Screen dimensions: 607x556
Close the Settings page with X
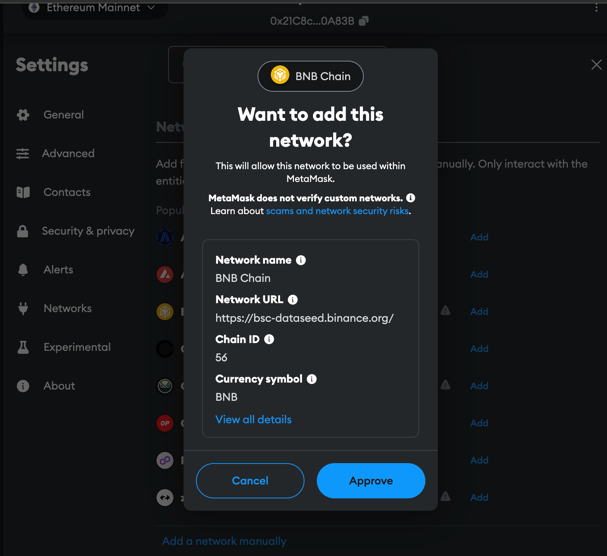[x=596, y=65]
